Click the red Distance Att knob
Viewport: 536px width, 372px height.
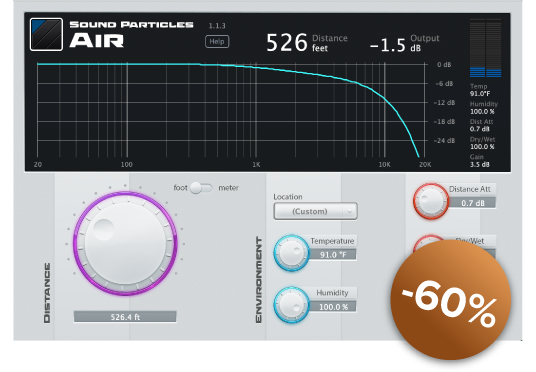click(431, 201)
